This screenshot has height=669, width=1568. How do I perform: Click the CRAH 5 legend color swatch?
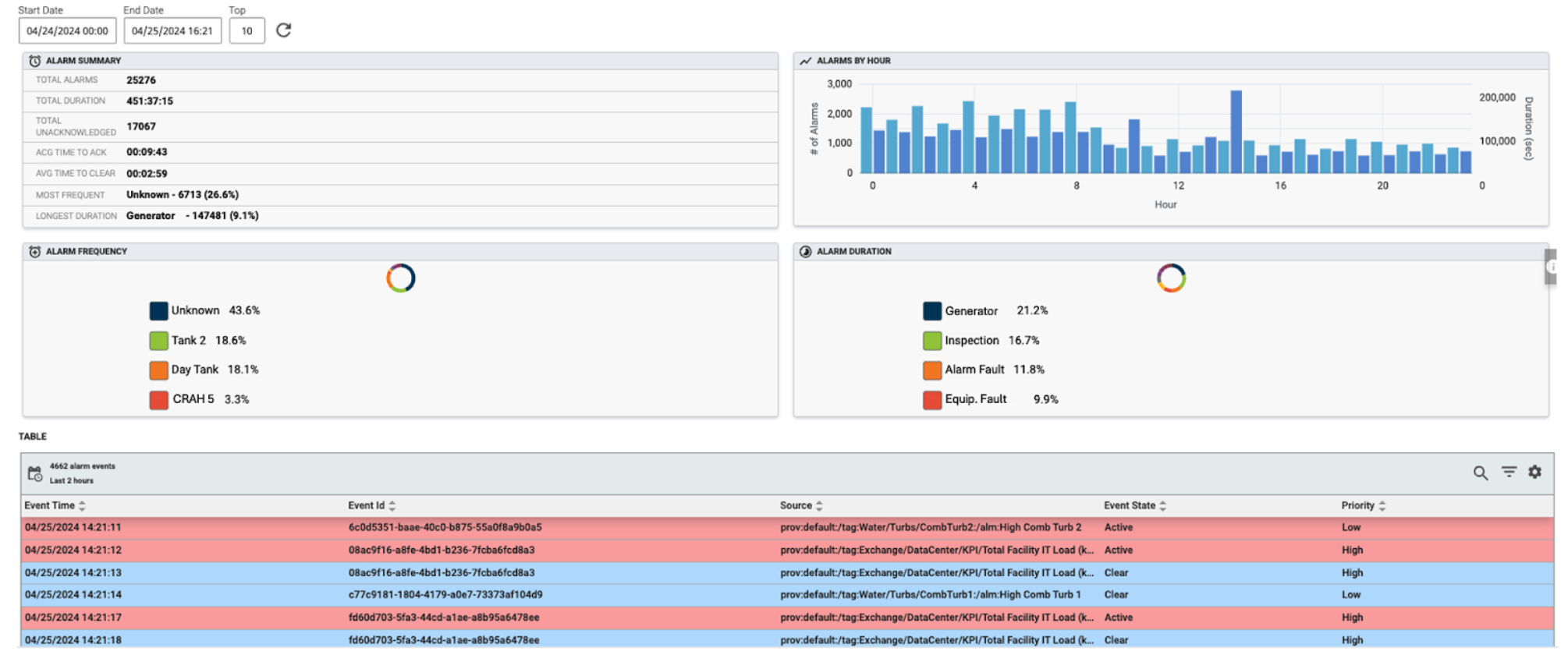click(159, 400)
